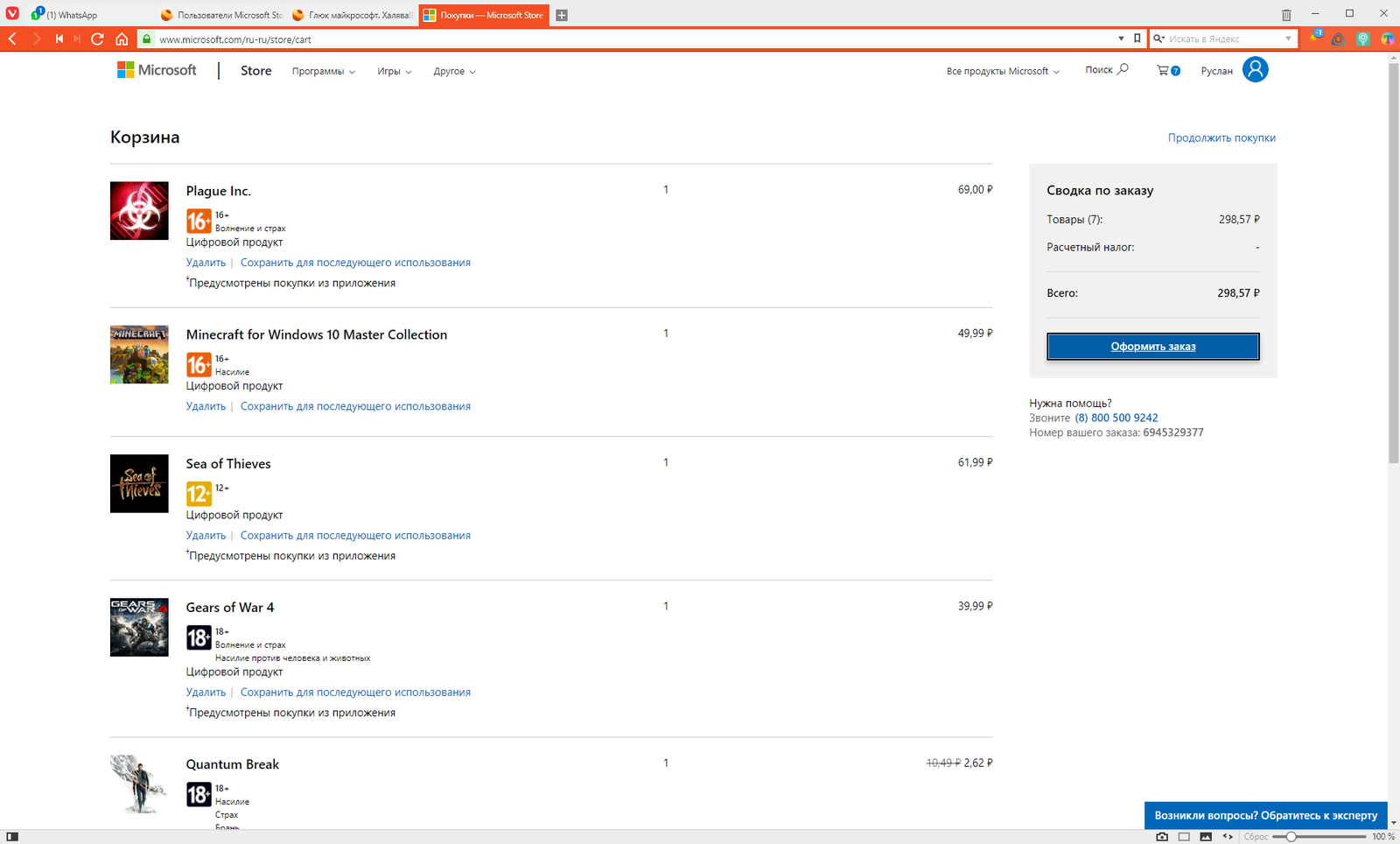Bookmark this page with the bookmark icon
The height and width of the screenshot is (844, 1400).
1137,39
